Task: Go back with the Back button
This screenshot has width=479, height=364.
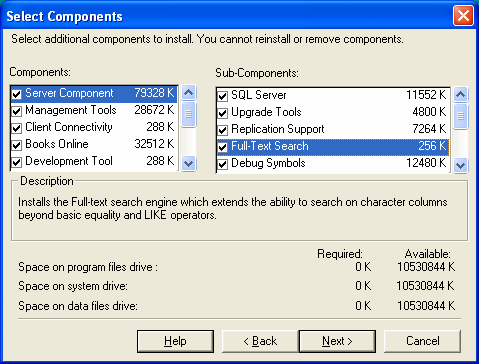Action: [x=260, y=341]
